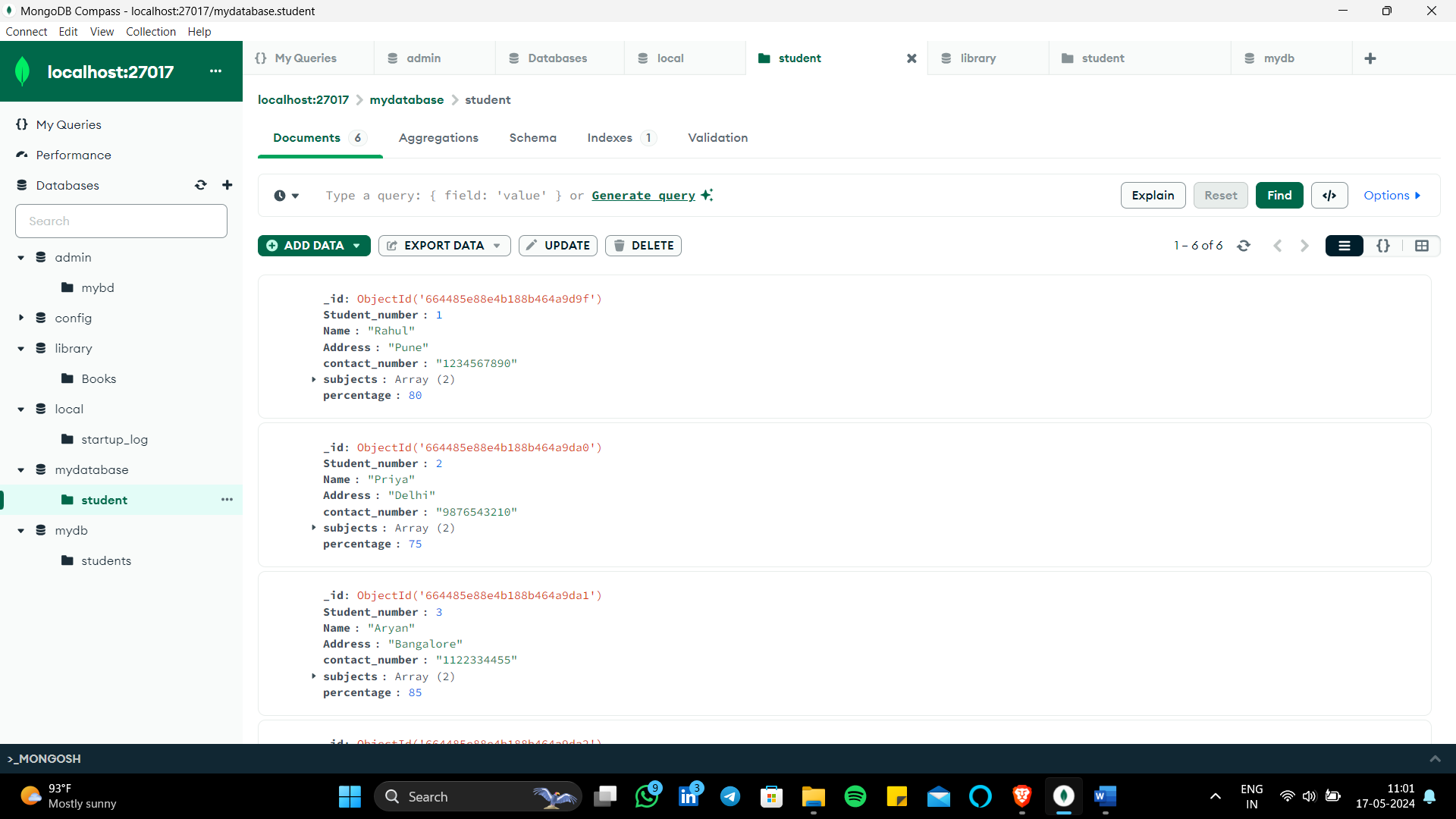Open a new tab with plus icon
The height and width of the screenshot is (819, 1456).
[1370, 58]
